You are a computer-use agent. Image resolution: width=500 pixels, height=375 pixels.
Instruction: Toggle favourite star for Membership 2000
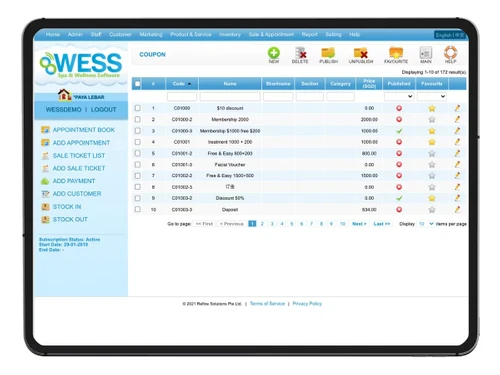pos(432,119)
